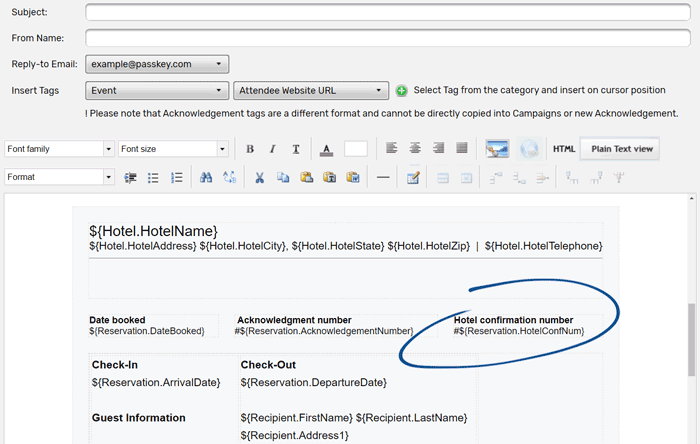This screenshot has width=700, height=444.
Task: Click the editor vertical scrollbar
Action: [692, 340]
